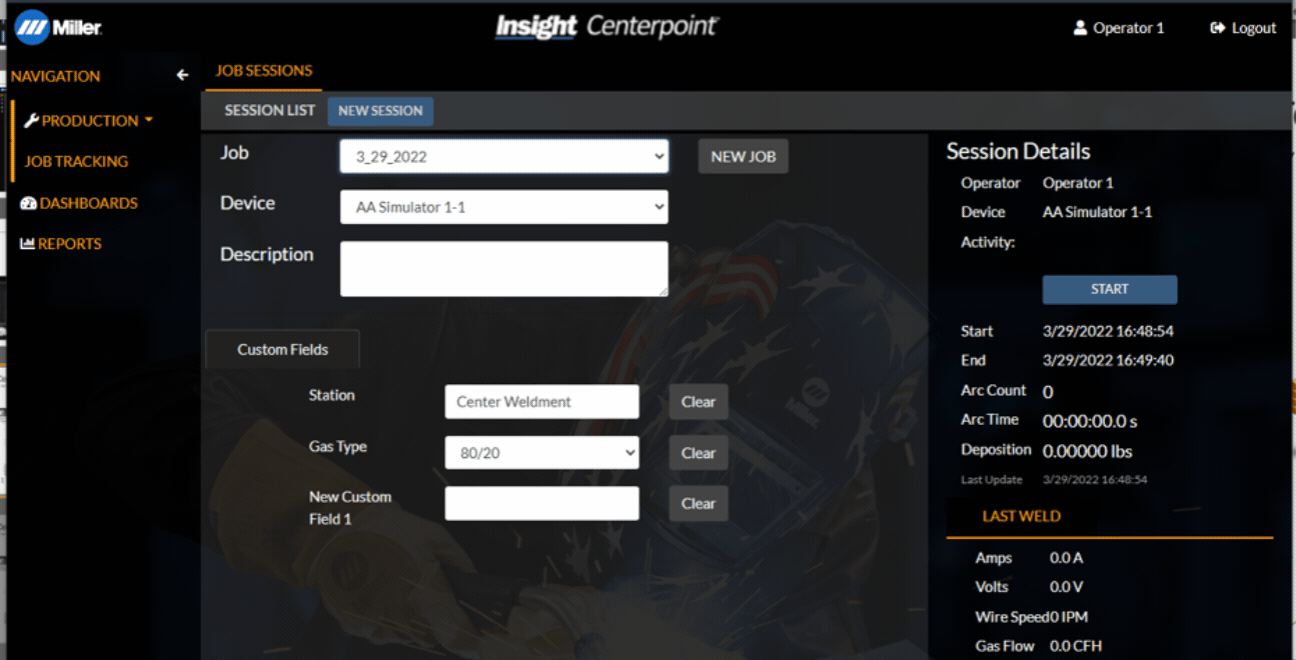Click the Volts value 0.0 V
This screenshot has height=660, width=1296.
[x=1066, y=587]
